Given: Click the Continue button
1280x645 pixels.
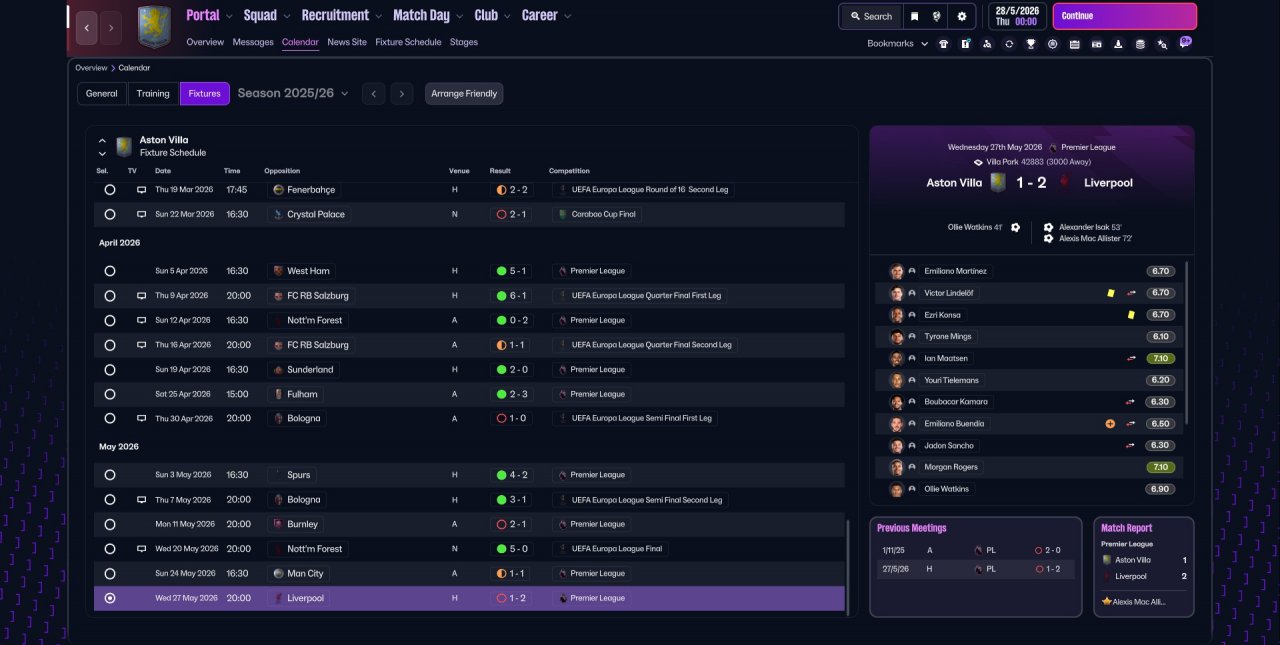Looking at the screenshot, I should tap(1124, 16).
